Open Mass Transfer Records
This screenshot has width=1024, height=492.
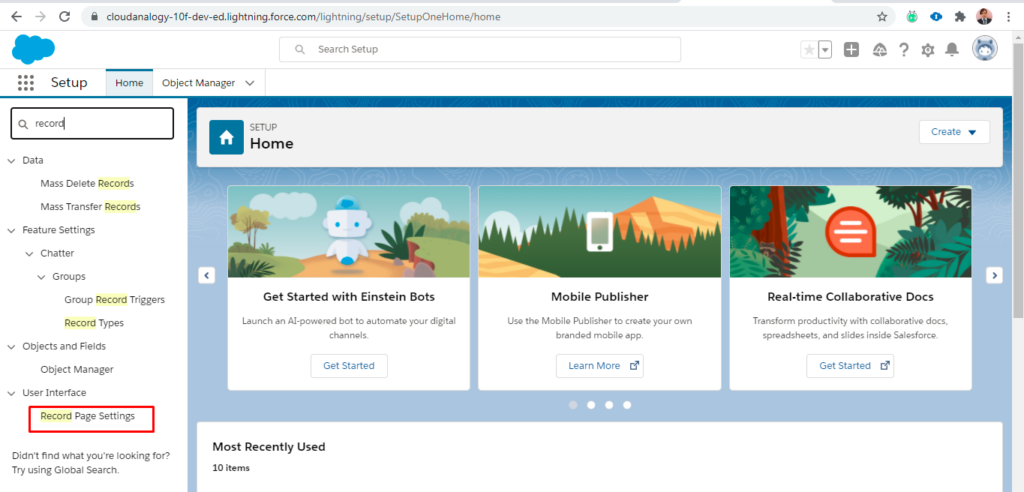click(90, 206)
